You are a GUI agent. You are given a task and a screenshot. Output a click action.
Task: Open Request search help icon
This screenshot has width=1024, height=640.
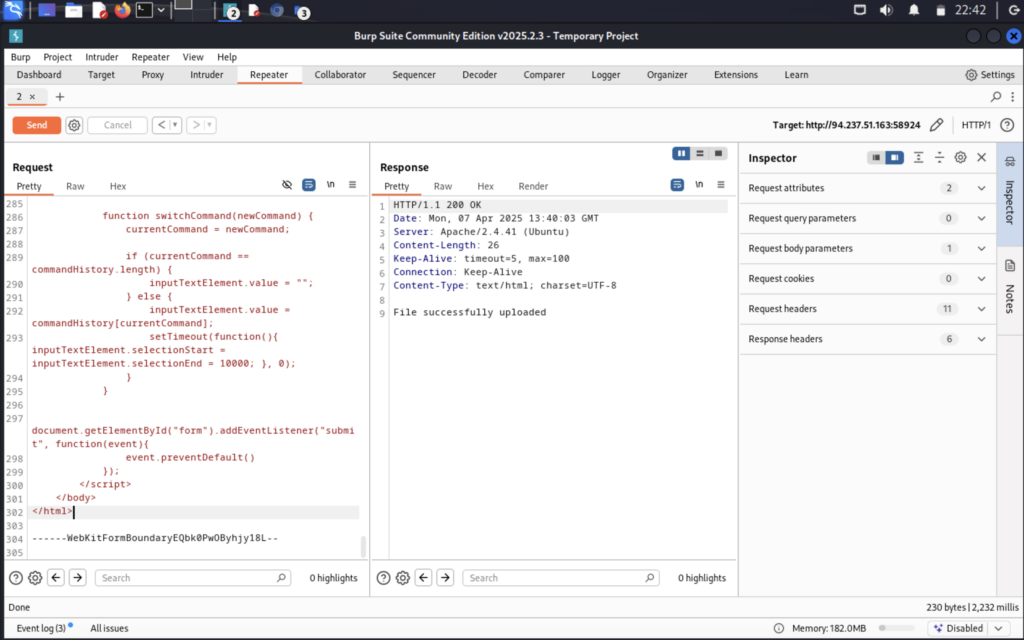pos(16,577)
